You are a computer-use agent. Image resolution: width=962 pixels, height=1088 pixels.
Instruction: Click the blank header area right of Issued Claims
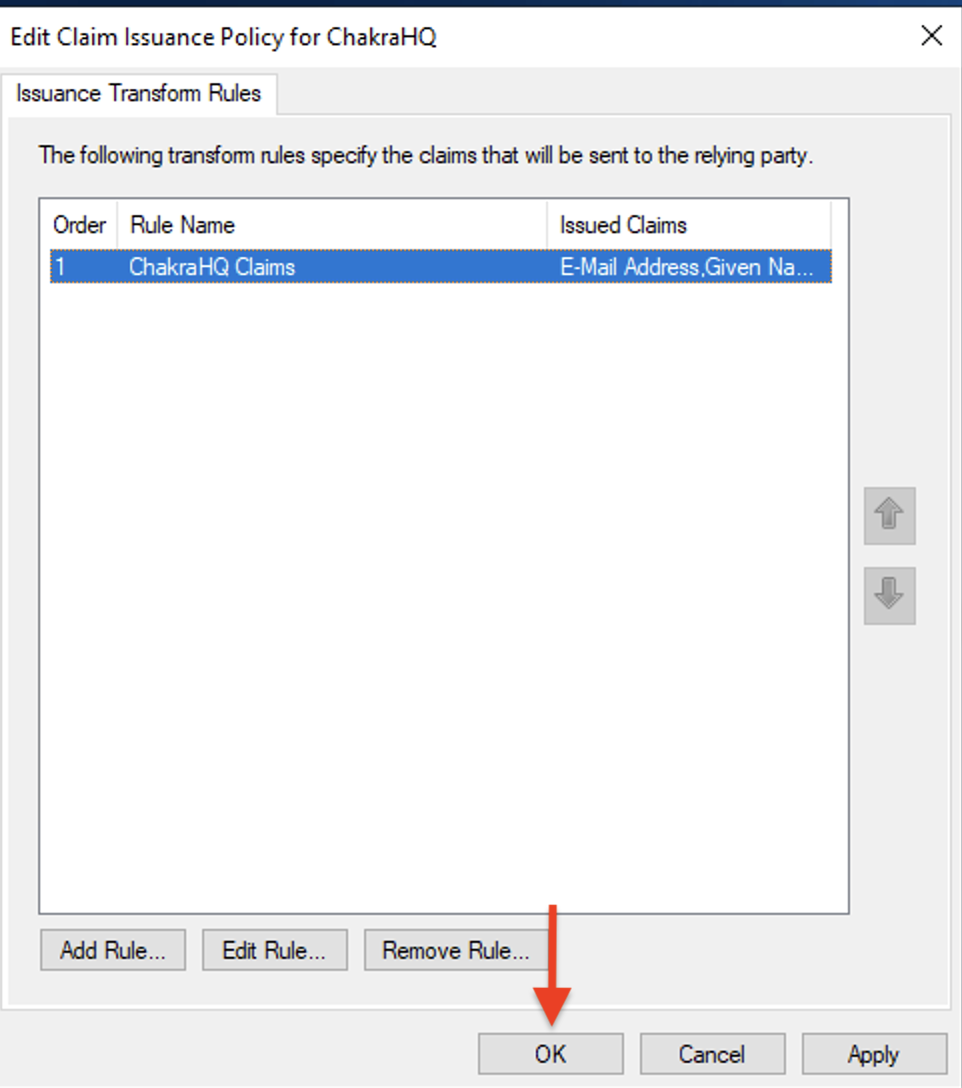tap(838, 225)
